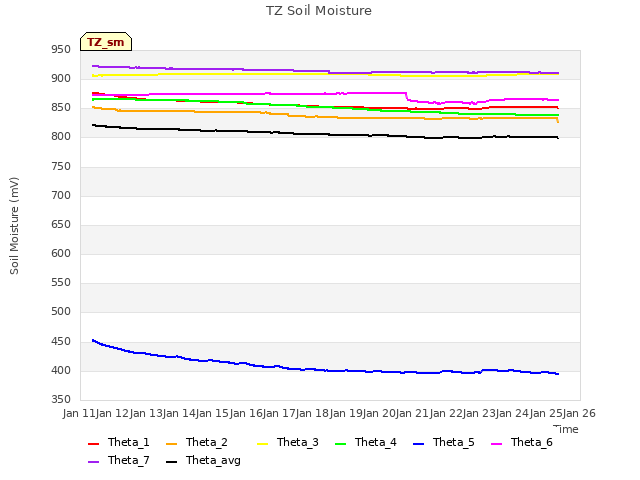
Task: Click the blue Theta_5 legend swatch
Action: click(x=418, y=444)
